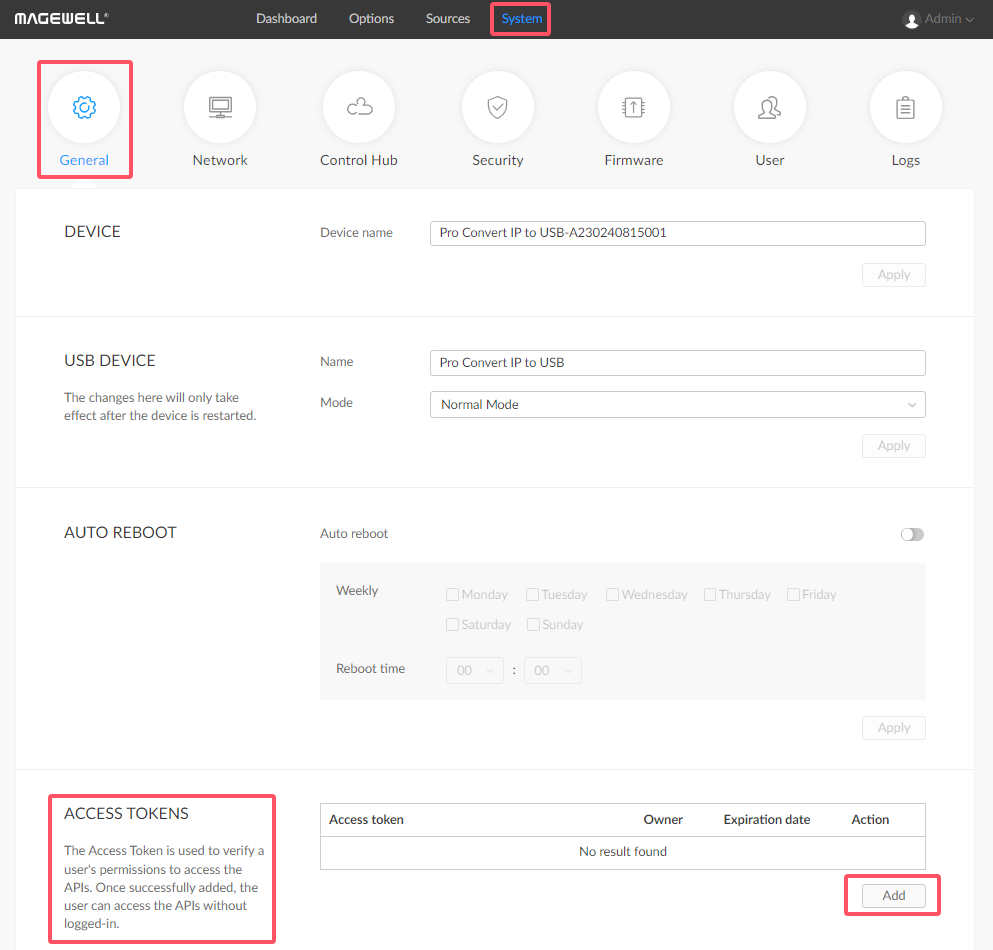Screen dimensions: 993x950
Task: Open the Sources menu
Action: click(x=447, y=19)
